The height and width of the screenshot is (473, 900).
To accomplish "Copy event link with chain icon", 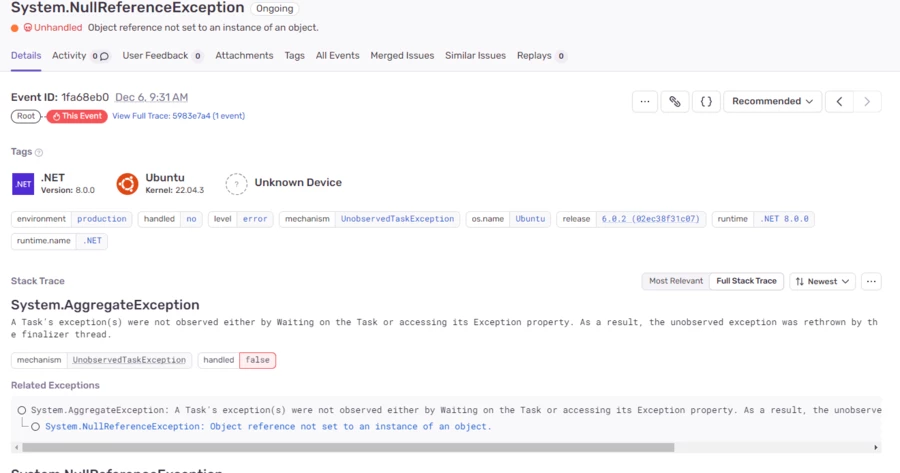I will click(x=675, y=102).
